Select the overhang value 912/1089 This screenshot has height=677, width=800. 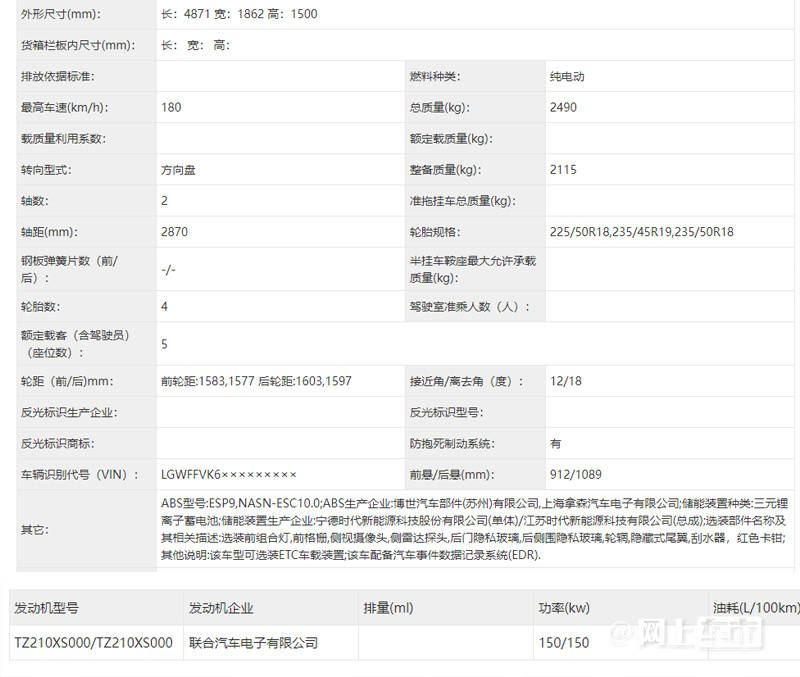(576, 474)
